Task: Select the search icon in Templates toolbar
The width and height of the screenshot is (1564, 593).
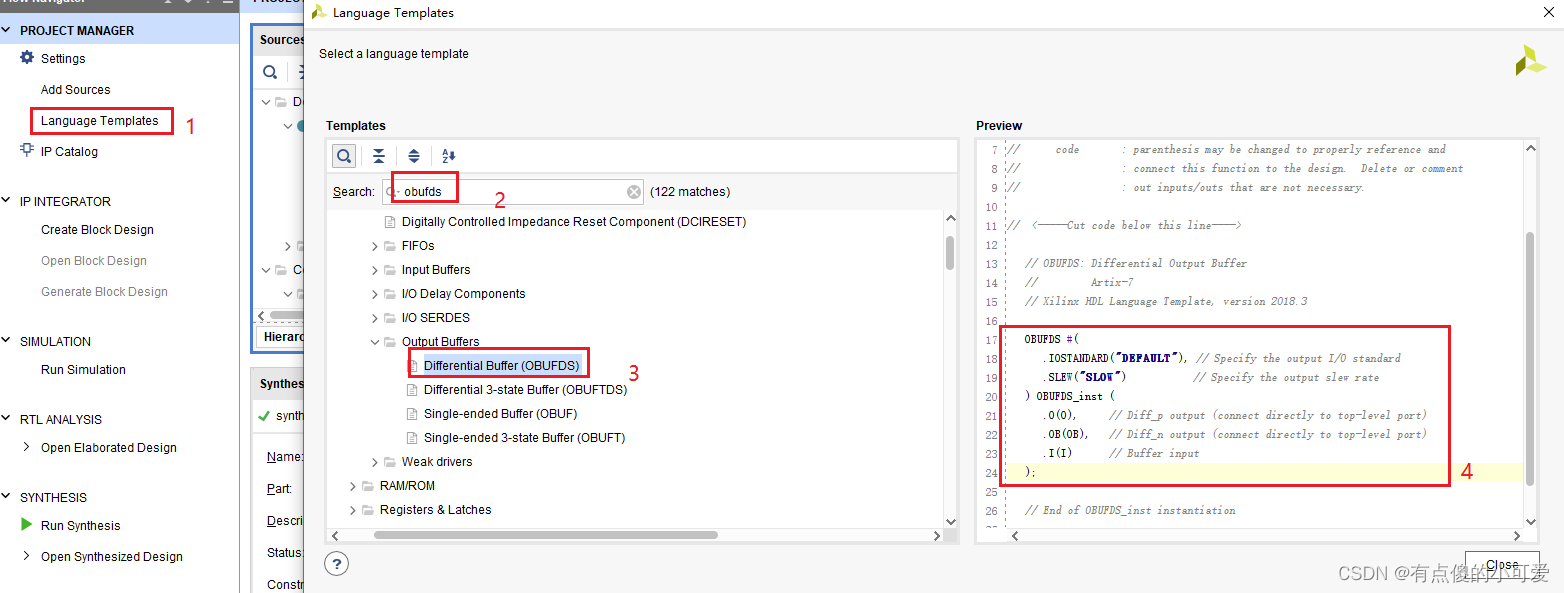Action: (344, 156)
